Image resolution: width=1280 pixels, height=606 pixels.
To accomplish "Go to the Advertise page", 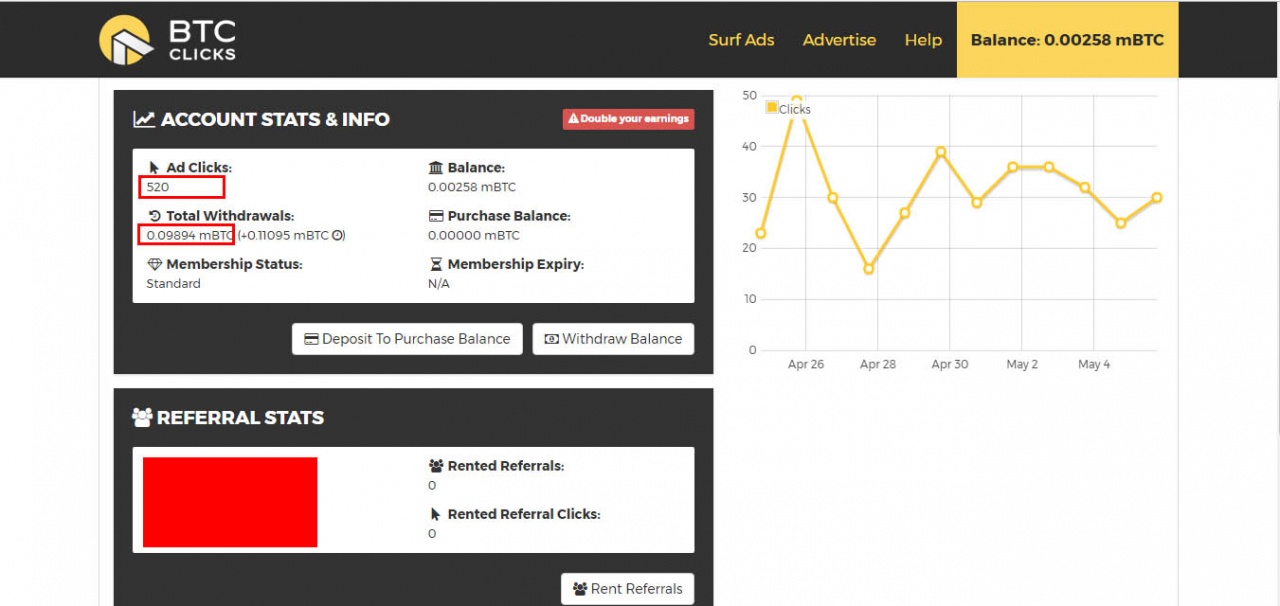I will 839,40.
